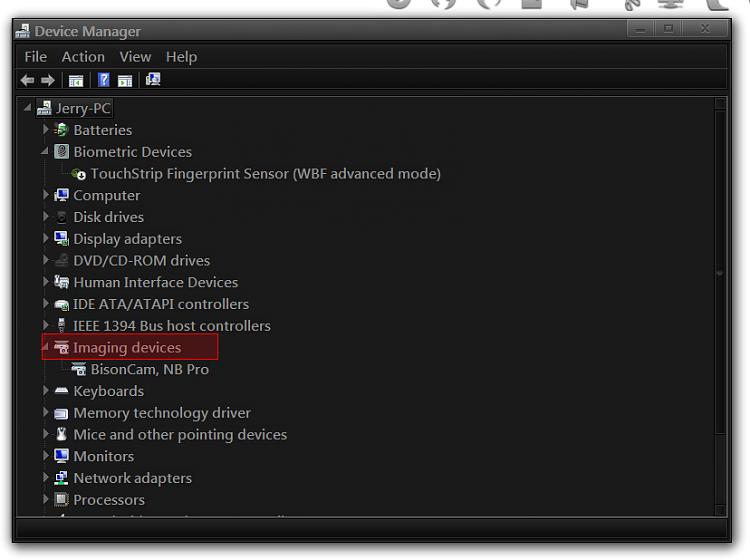Collapse the Biometric Devices arrow
750x560 pixels.
click(45, 151)
